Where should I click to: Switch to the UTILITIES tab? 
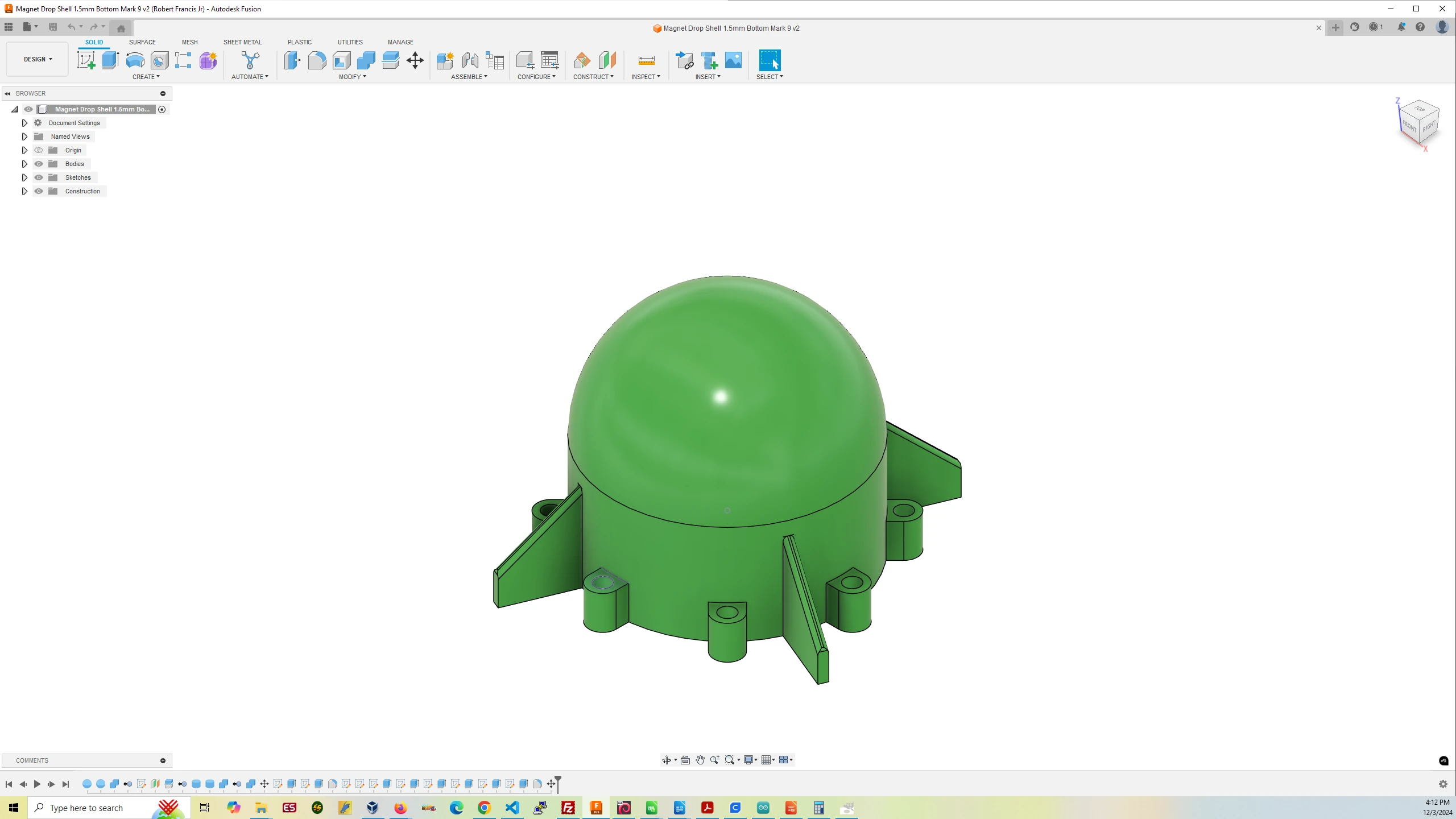pos(350,42)
